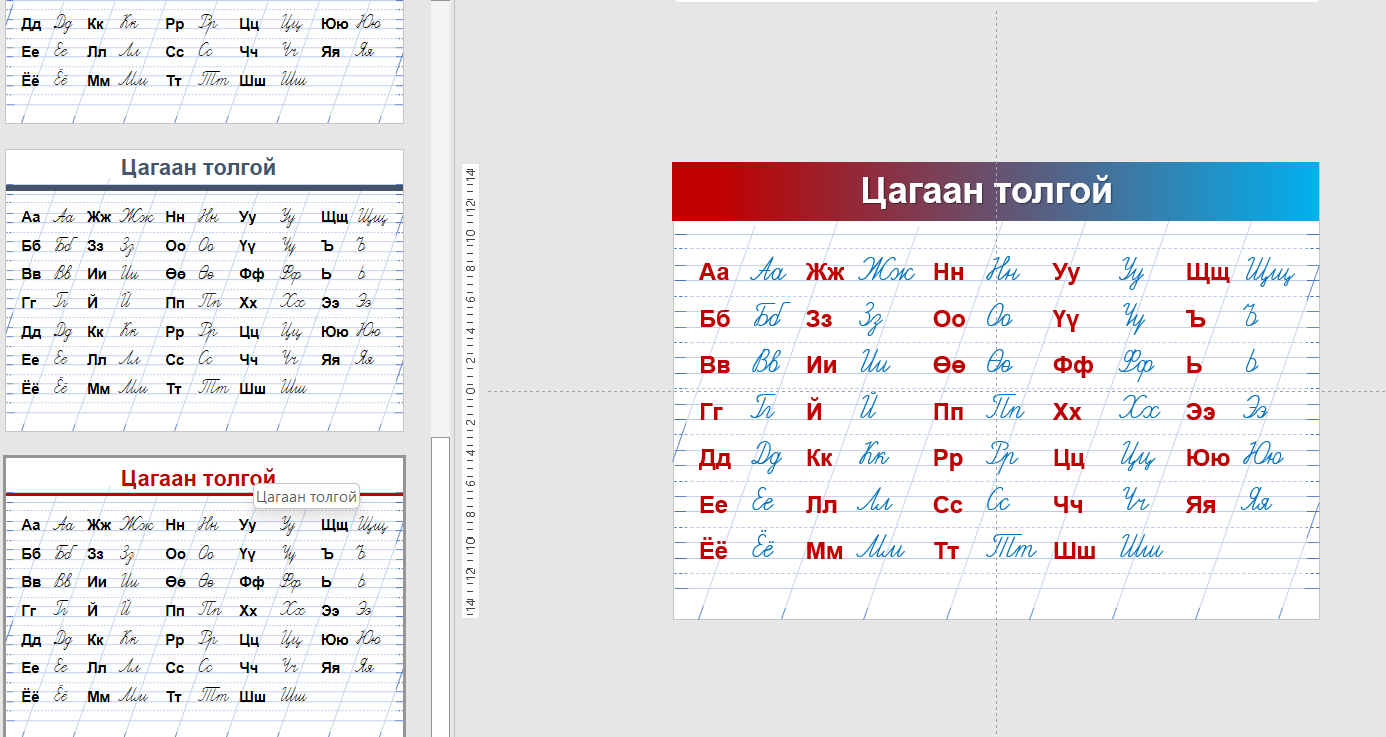Screen dimensions: 1386x737
Task: Click red printed Хх on main slide
Action: [x=1067, y=412]
